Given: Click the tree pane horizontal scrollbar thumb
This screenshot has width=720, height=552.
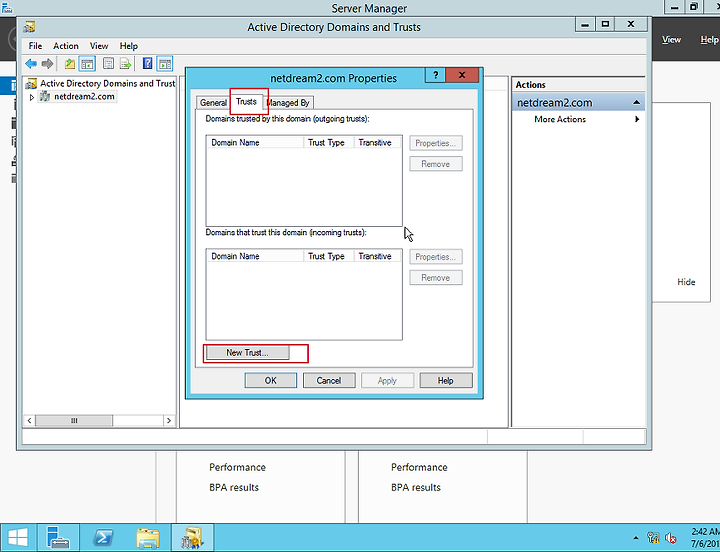Looking at the screenshot, I should tap(74, 421).
